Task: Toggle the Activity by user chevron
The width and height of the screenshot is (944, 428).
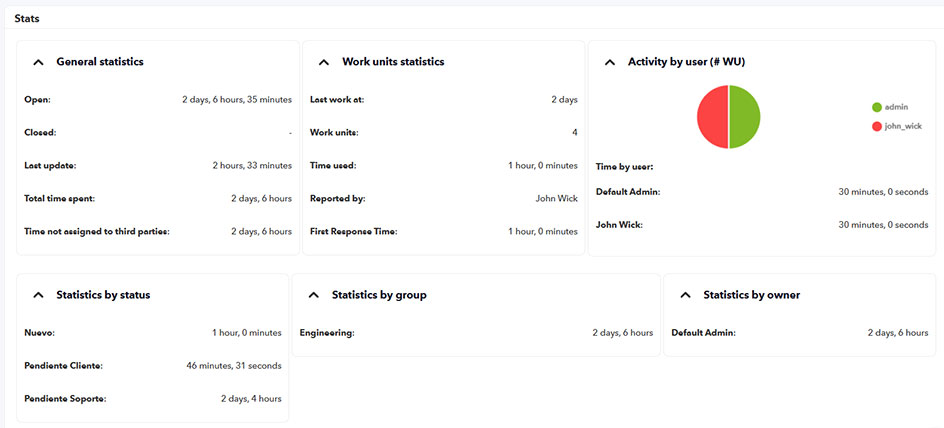Action: (x=610, y=62)
